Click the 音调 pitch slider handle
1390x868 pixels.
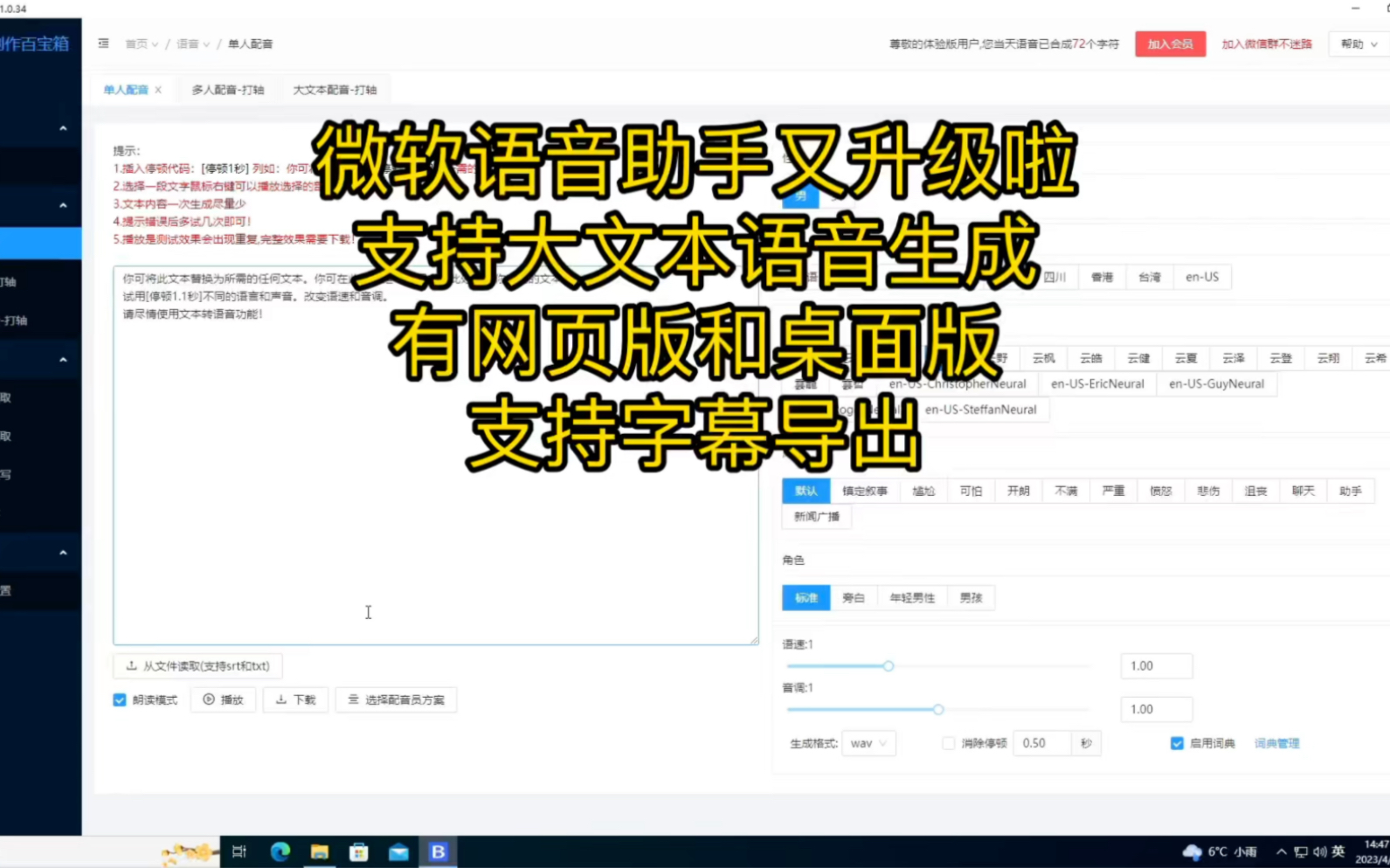click(938, 709)
